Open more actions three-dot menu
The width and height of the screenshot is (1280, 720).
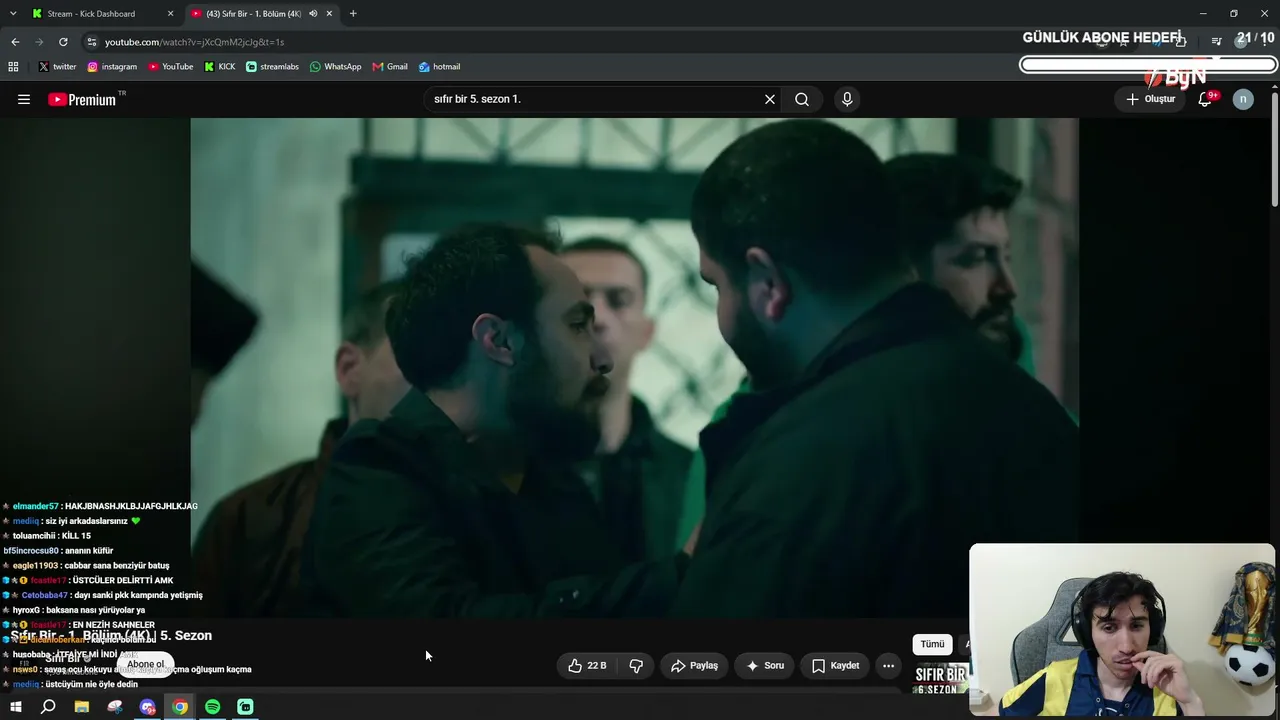pyautogui.click(x=888, y=665)
